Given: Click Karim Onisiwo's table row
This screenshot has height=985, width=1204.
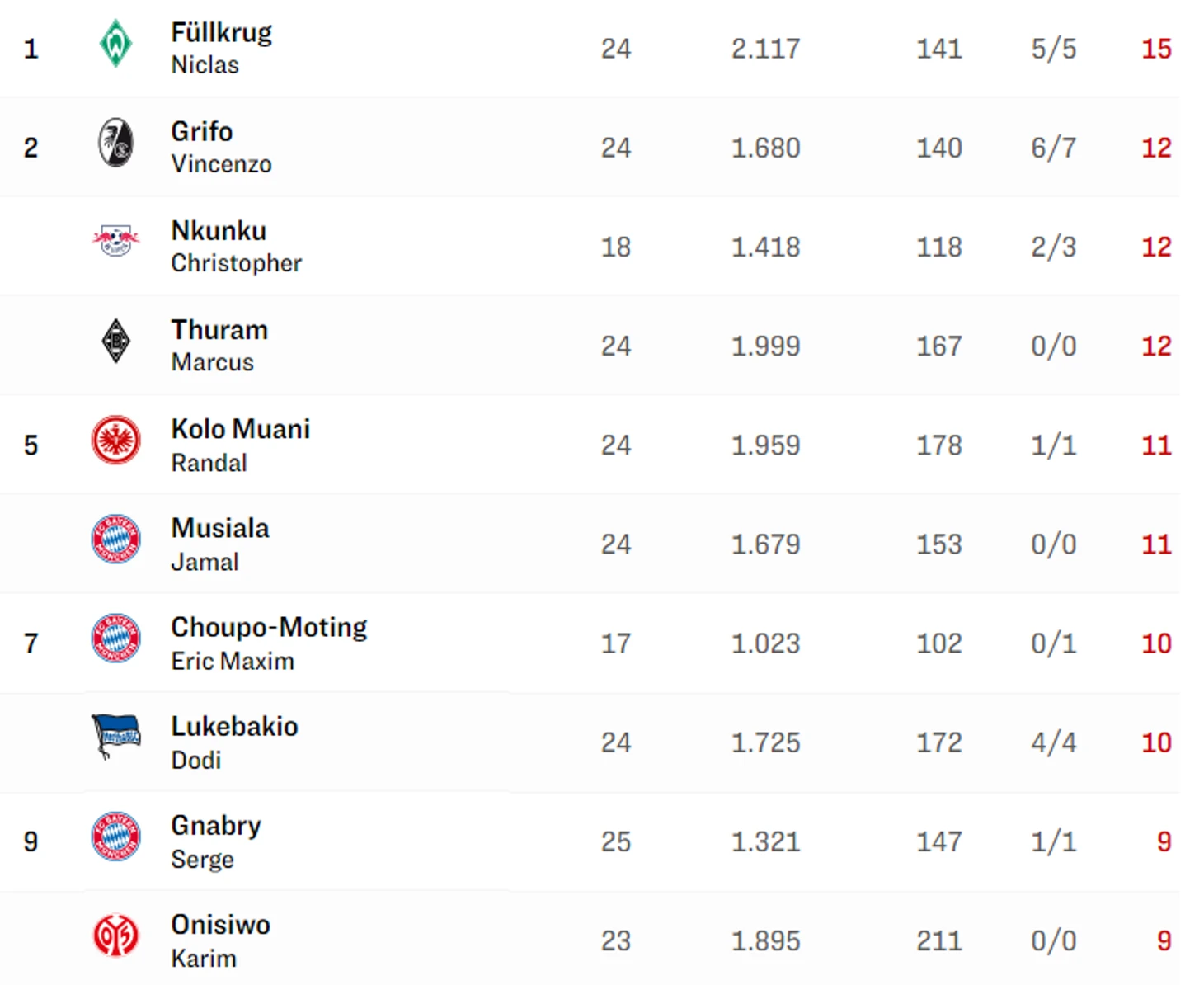Looking at the screenshot, I should [590, 939].
